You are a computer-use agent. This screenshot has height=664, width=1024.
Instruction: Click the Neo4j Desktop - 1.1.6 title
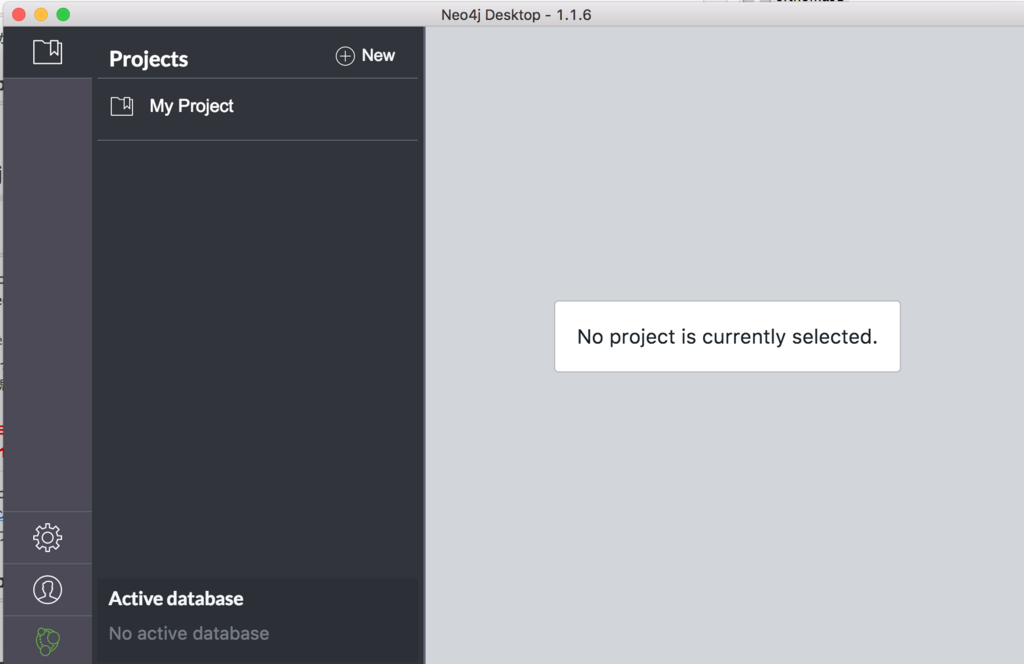pos(516,14)
